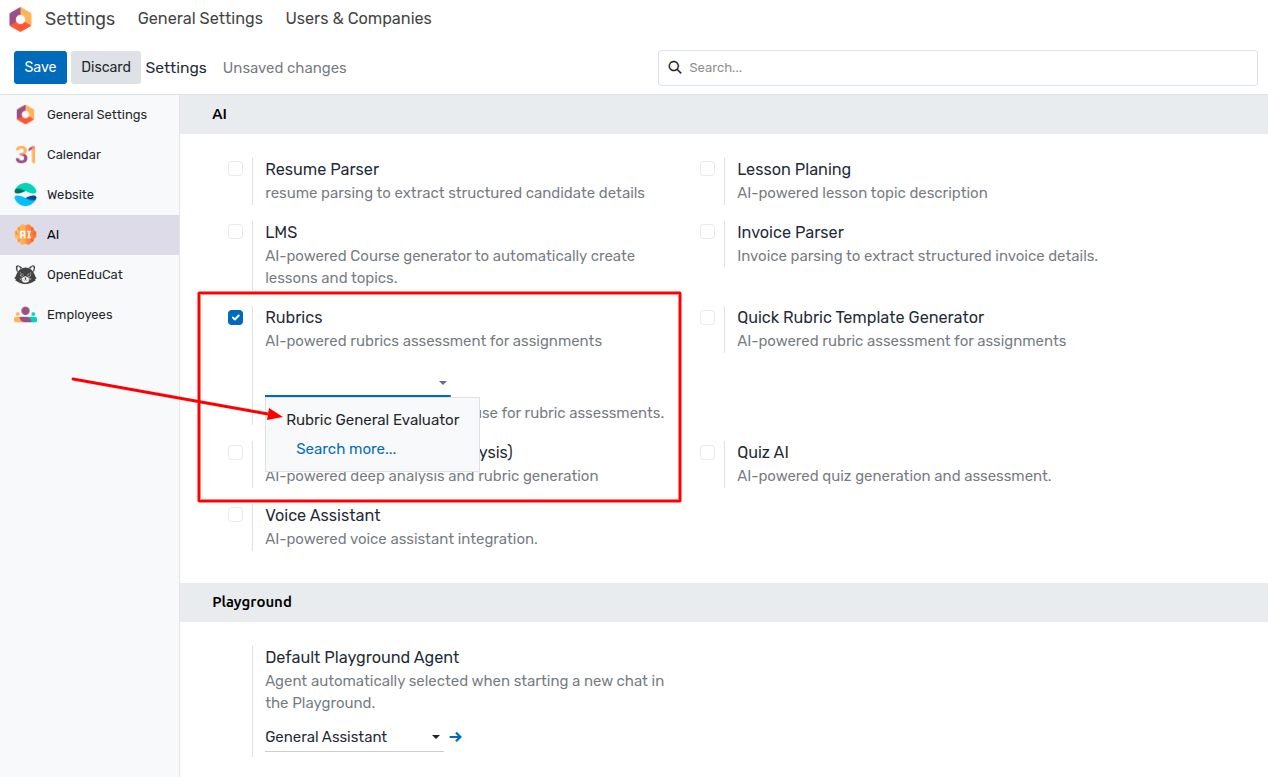Focus the settings Search field
Viewport: 1268px width, 777px height.
click(957, 68)
